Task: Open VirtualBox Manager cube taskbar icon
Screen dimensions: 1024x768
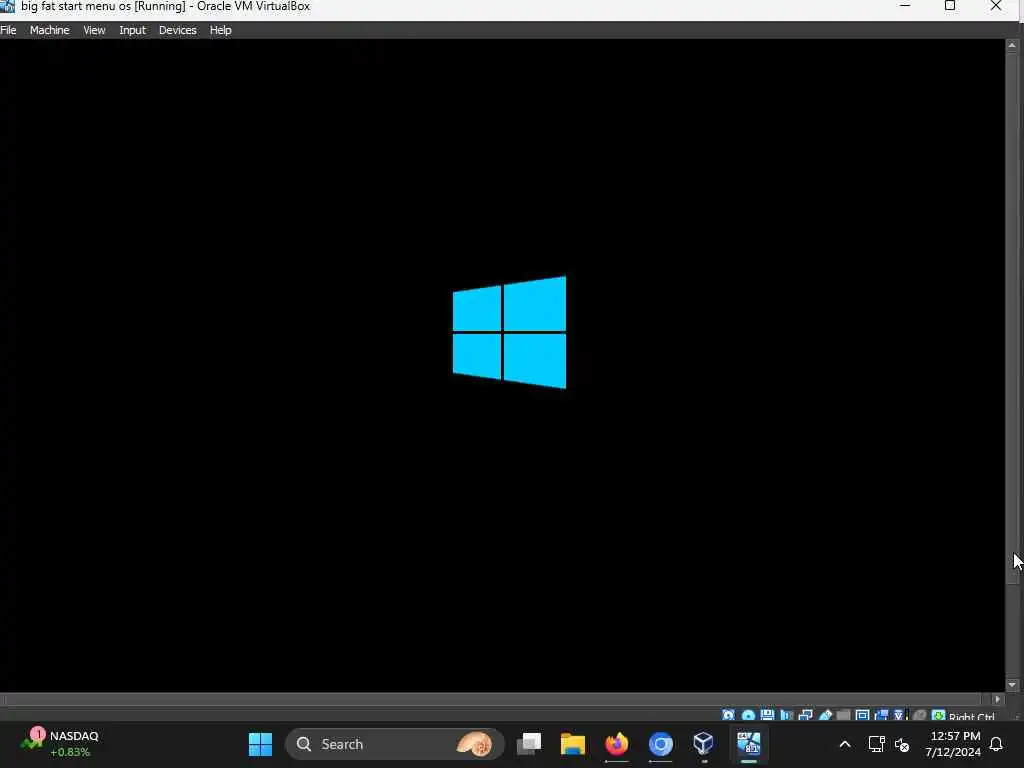Action: point(703,744)
